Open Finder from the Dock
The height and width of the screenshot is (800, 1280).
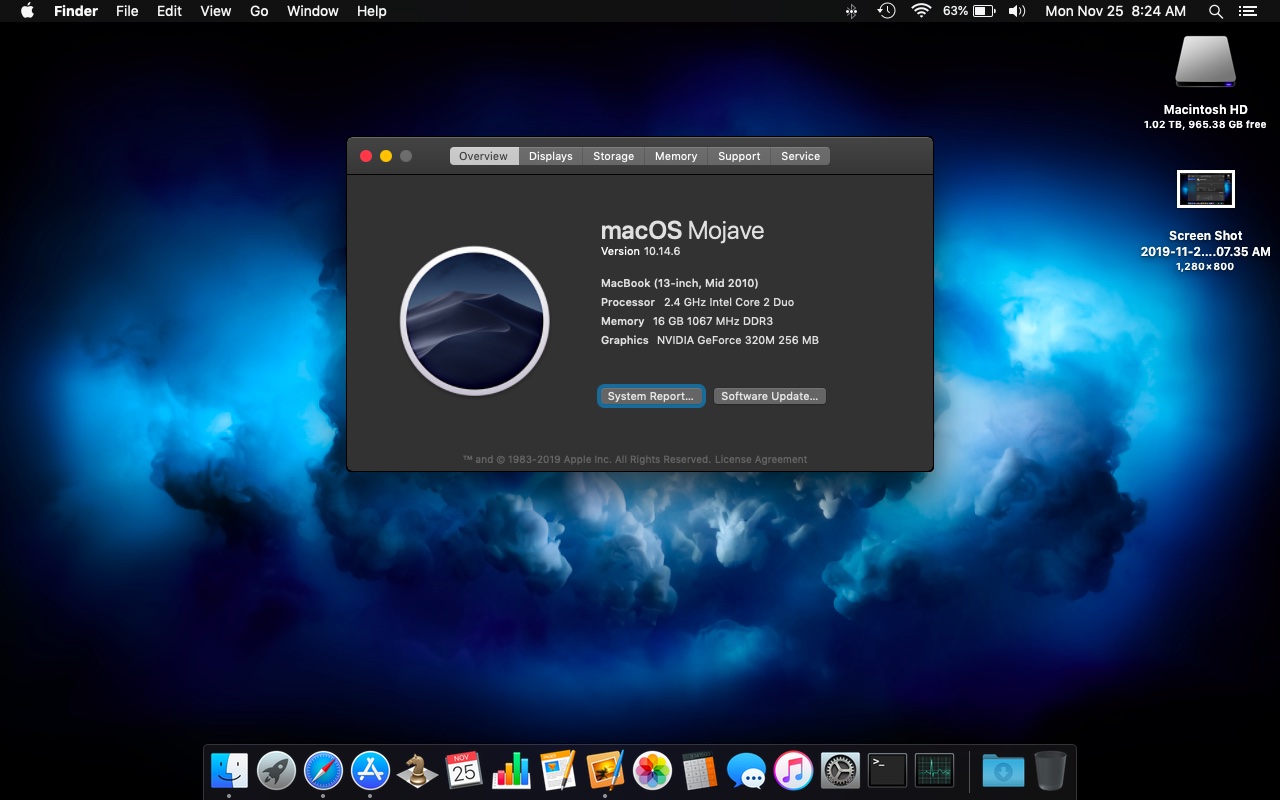click(x=229, y=771)
